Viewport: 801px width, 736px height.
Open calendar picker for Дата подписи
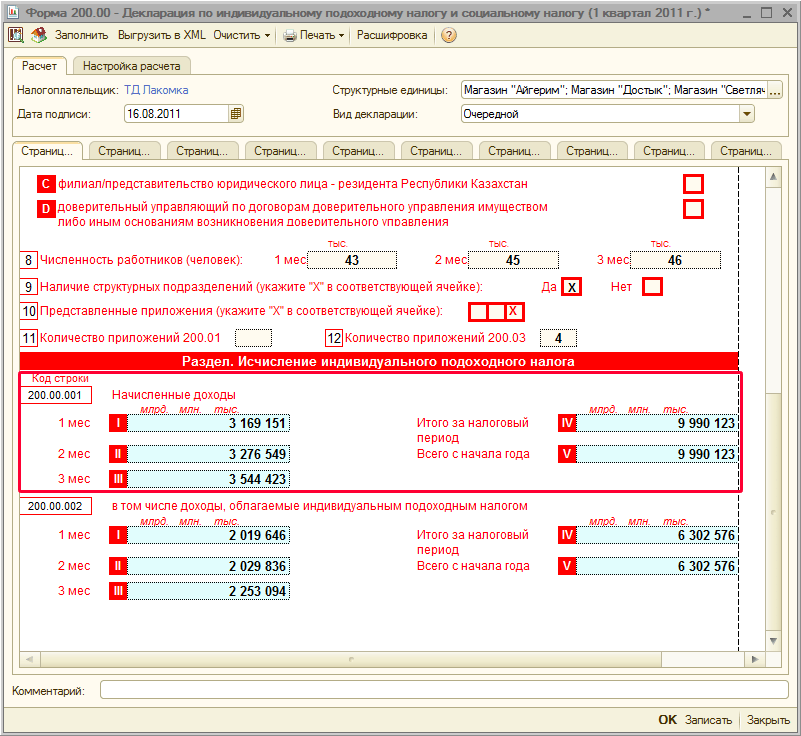click(237, 114)
